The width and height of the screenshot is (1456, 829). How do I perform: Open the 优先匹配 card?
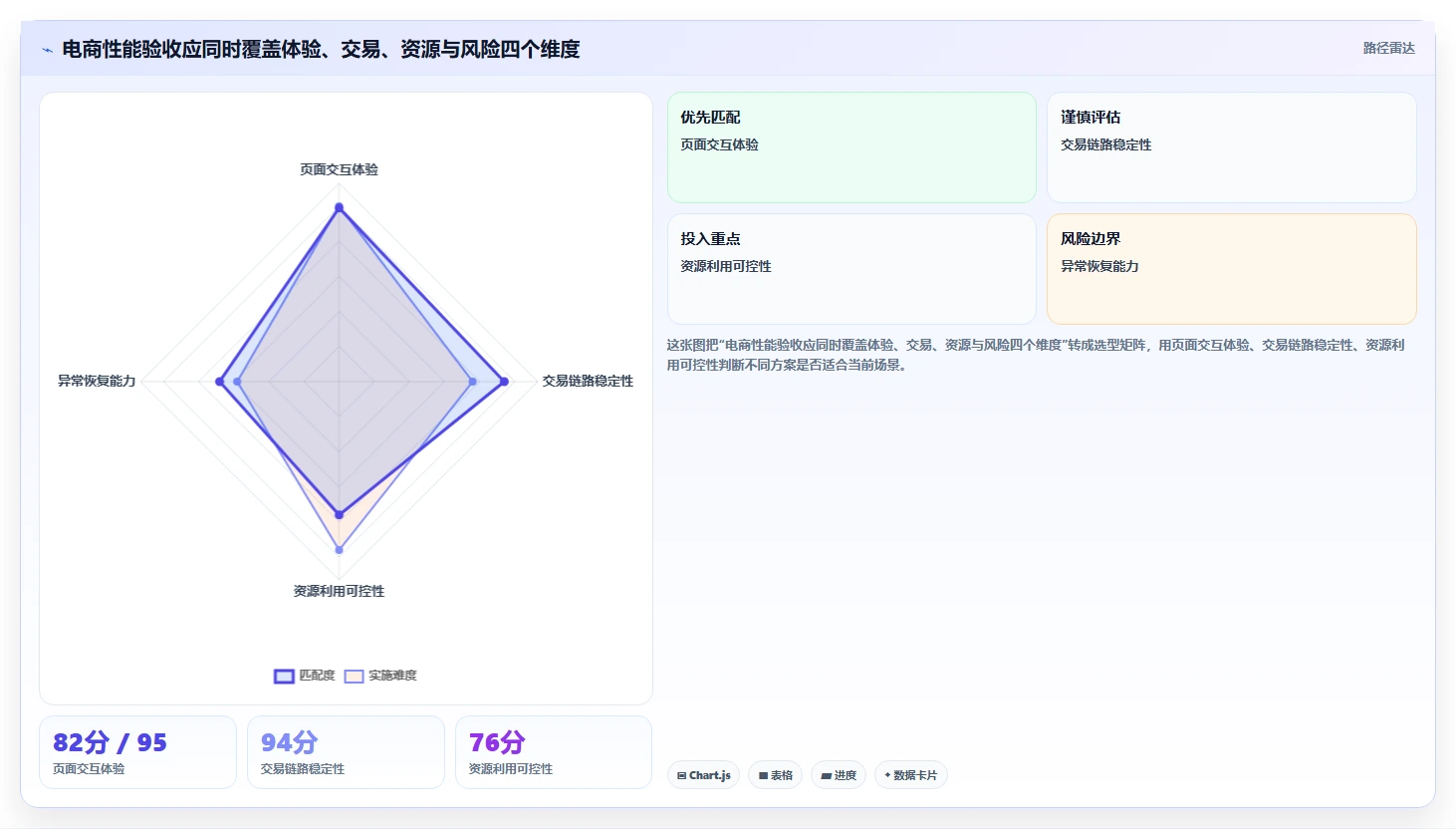tap(851, 147)
